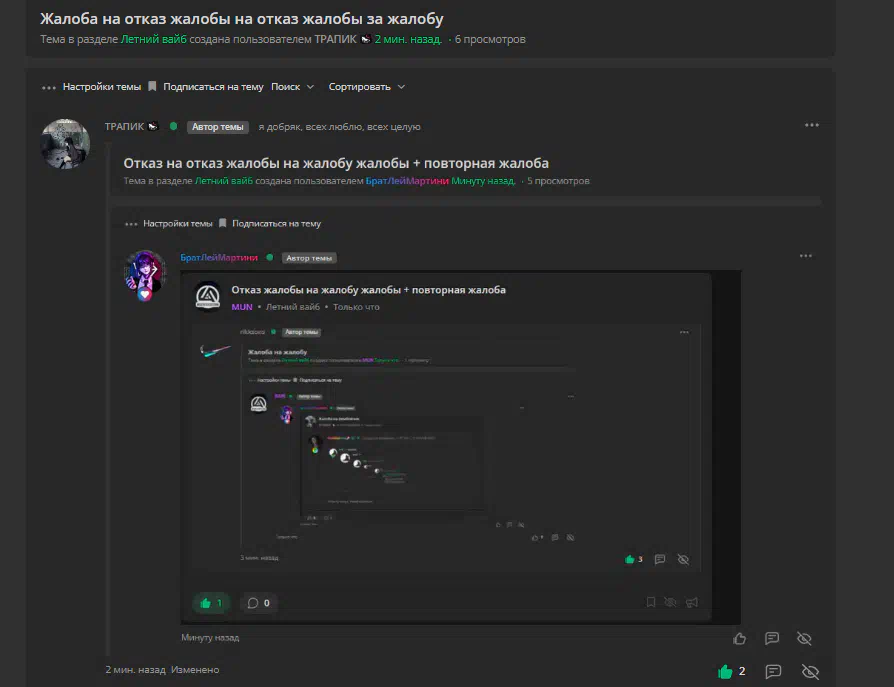The width and height of the screenshot is (894, 687).
Task: Open Летний вайб section link in header
Action: (153, 39)
